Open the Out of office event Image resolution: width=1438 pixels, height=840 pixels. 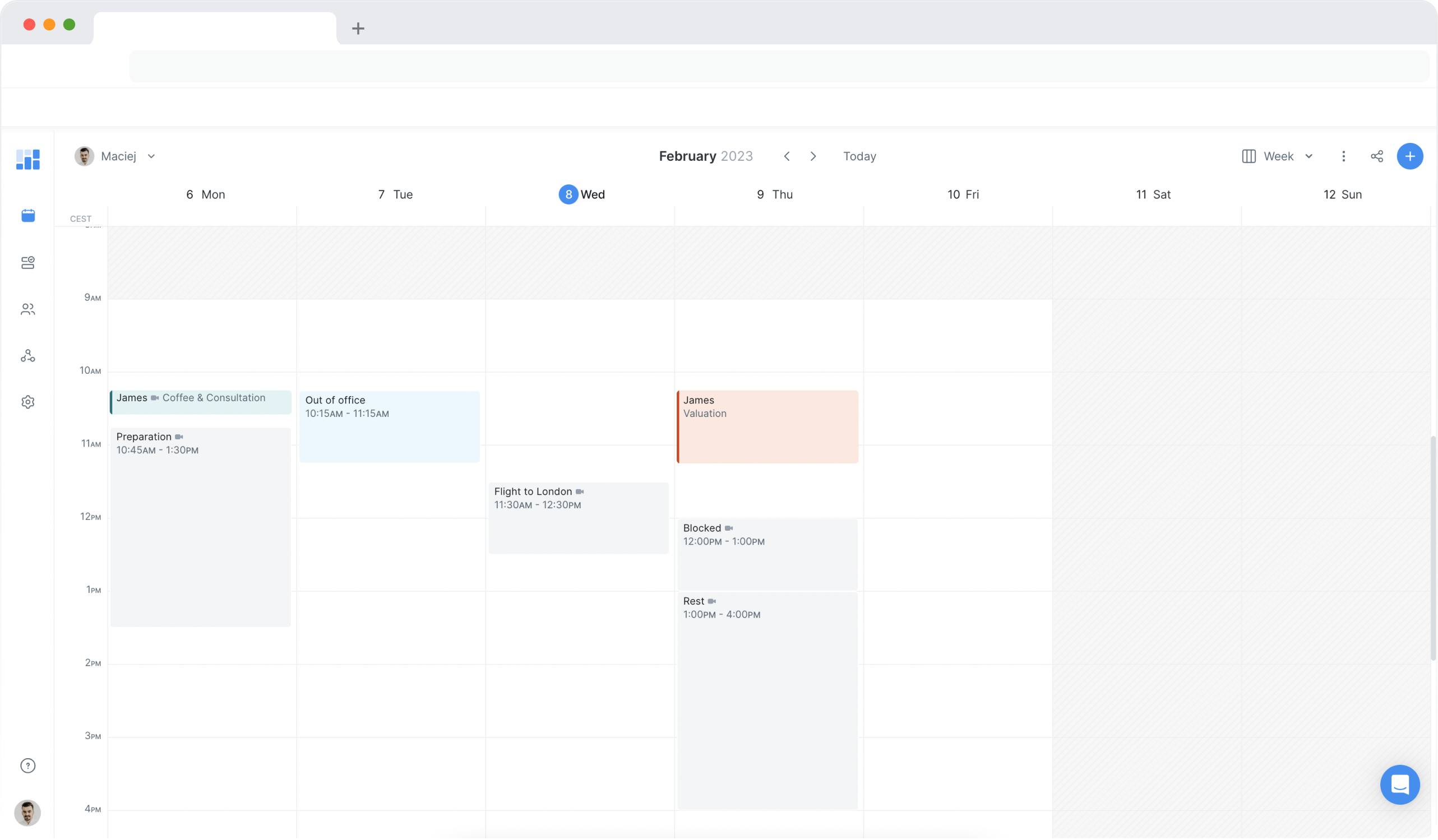pyautogui.click(x=390, y=427)
